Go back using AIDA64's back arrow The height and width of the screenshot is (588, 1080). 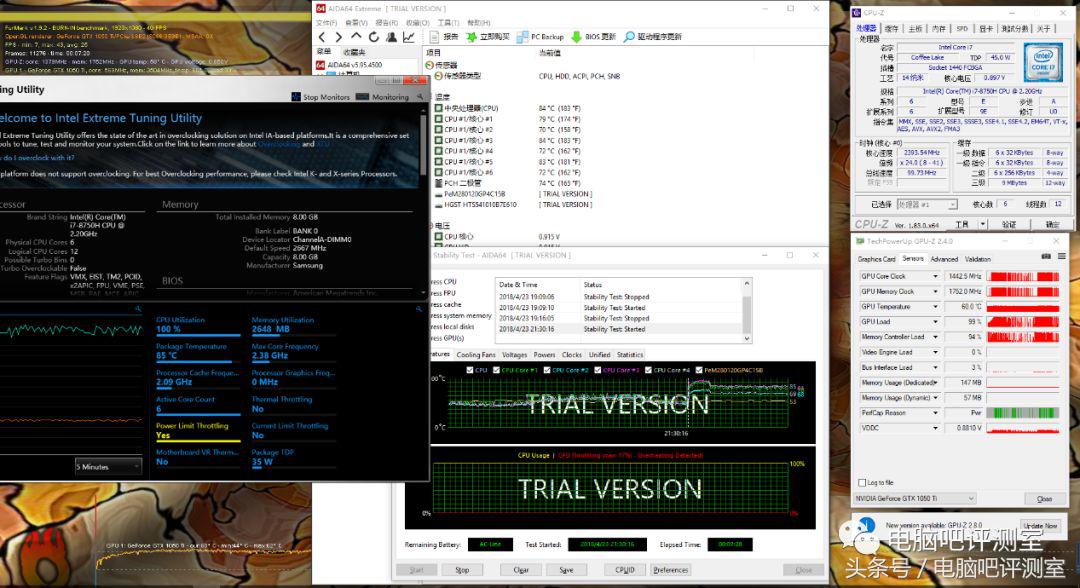322,36
